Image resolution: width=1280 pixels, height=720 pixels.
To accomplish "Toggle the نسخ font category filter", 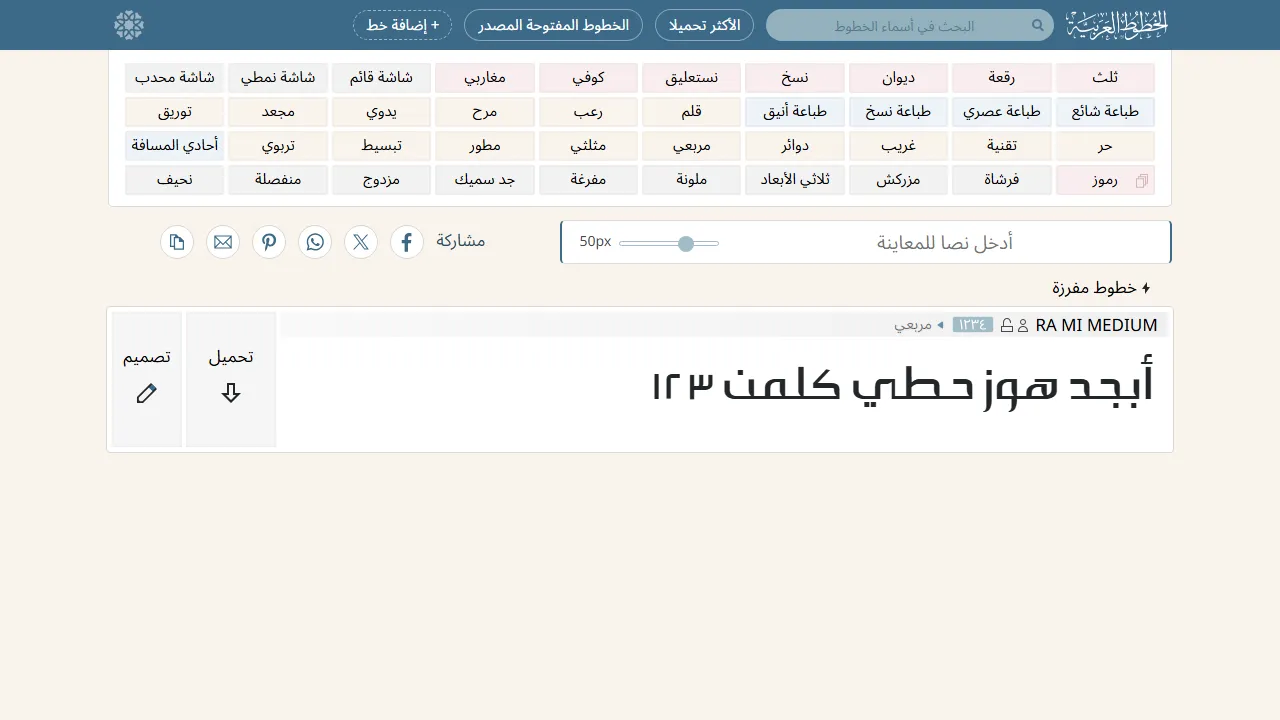I will point(794,77).
